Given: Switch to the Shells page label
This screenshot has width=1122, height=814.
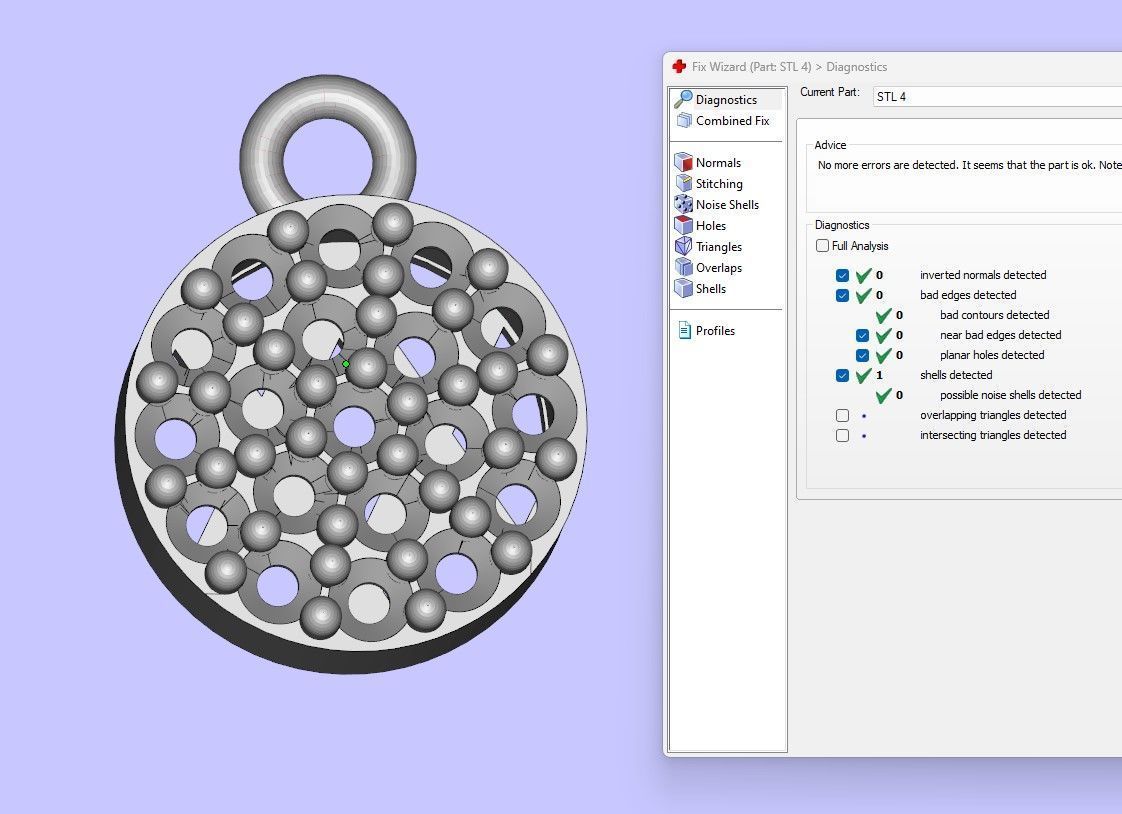Looking at the screenshot, I should (x=711, y=289).
